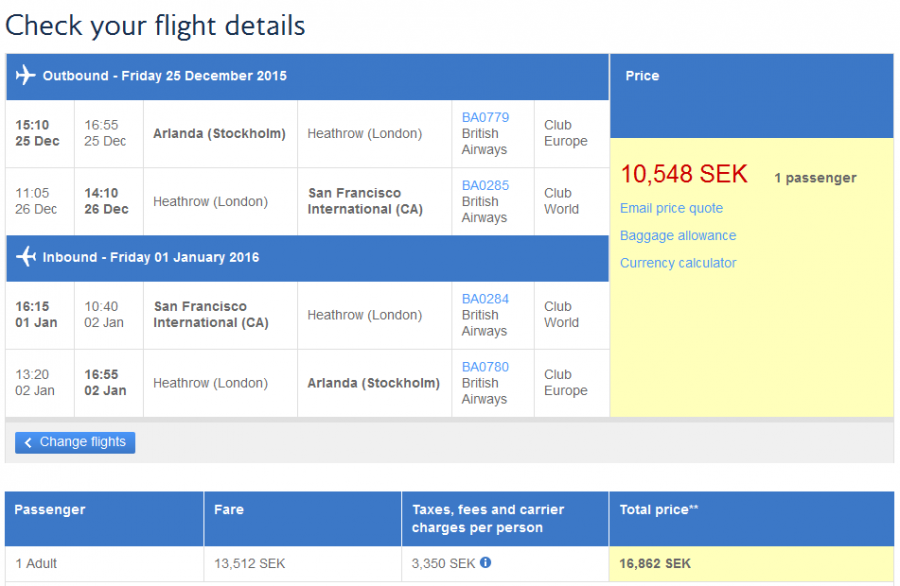
Task: Click the Change flights back chevron
Action: pyautogui.click(x=28, y=442)
